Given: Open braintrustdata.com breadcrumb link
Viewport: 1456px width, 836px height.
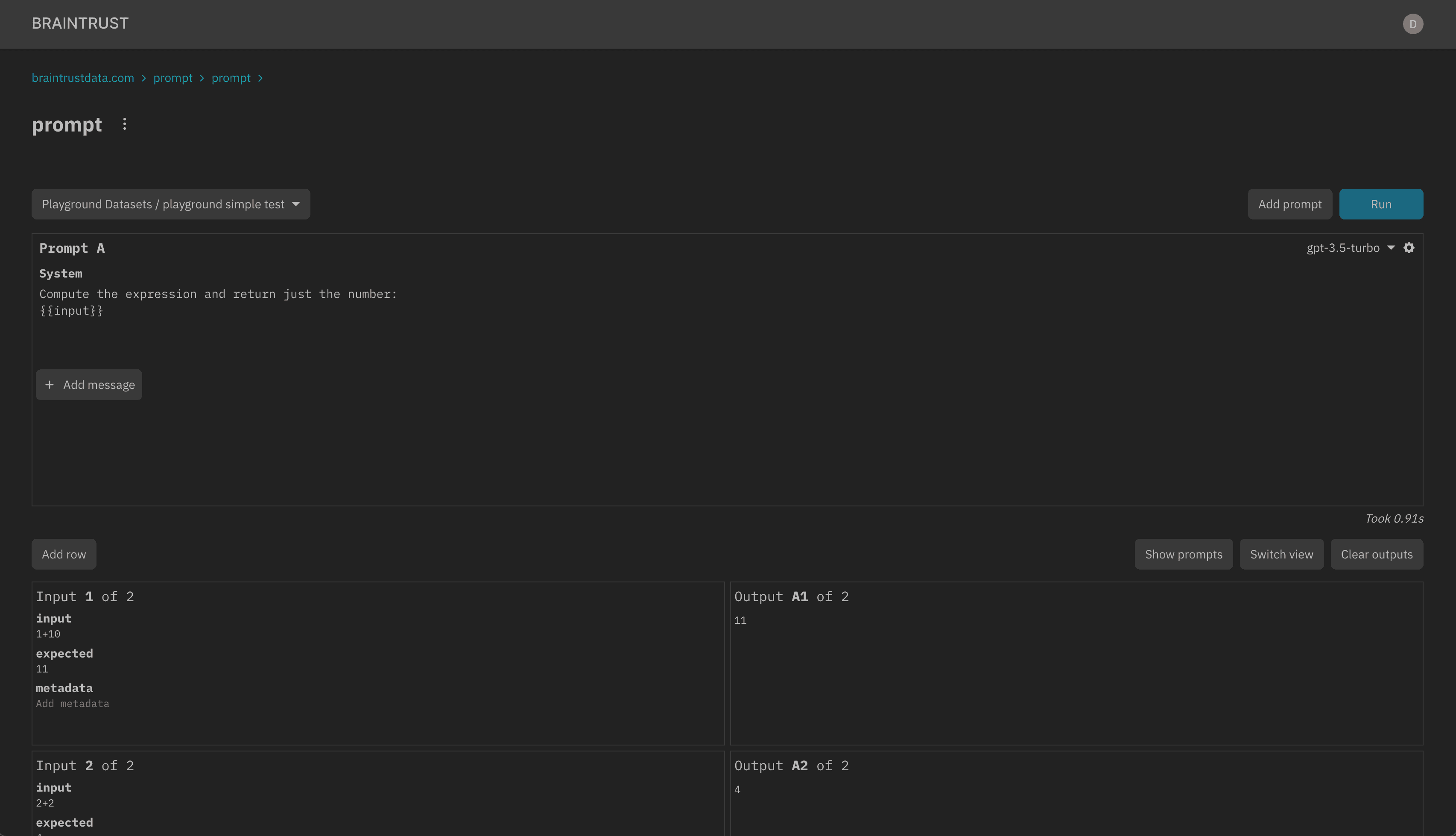Looking at the screenshot, I should tap(82, 78).
